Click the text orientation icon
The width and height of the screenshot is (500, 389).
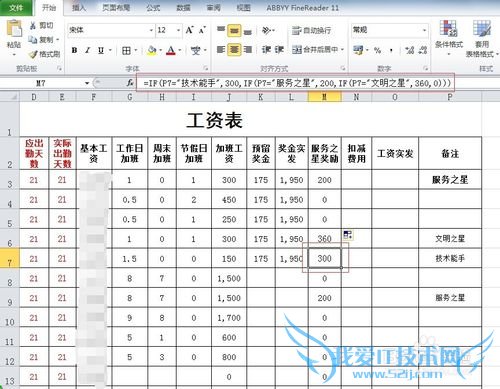[267, 31]
